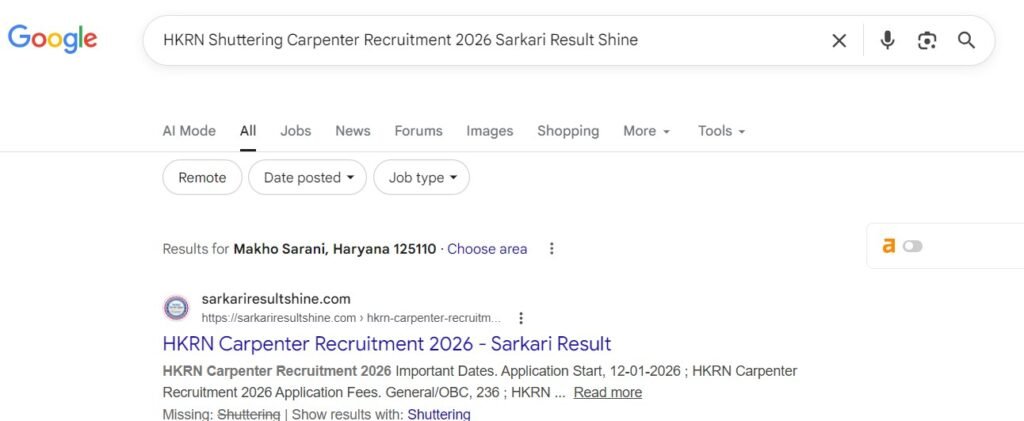The image size is (1024, 421).
Task: Toggle the orange 'a' extension switch
Action: pos(912,246)
